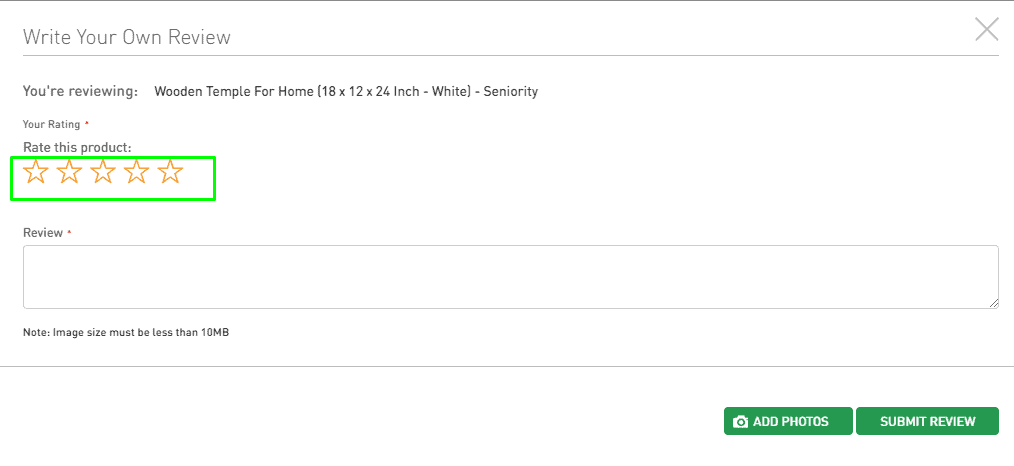Click the Write Your Own Review heading
Image resolution: width=1014 pixels, height=466 pixels.
point(127,37)
